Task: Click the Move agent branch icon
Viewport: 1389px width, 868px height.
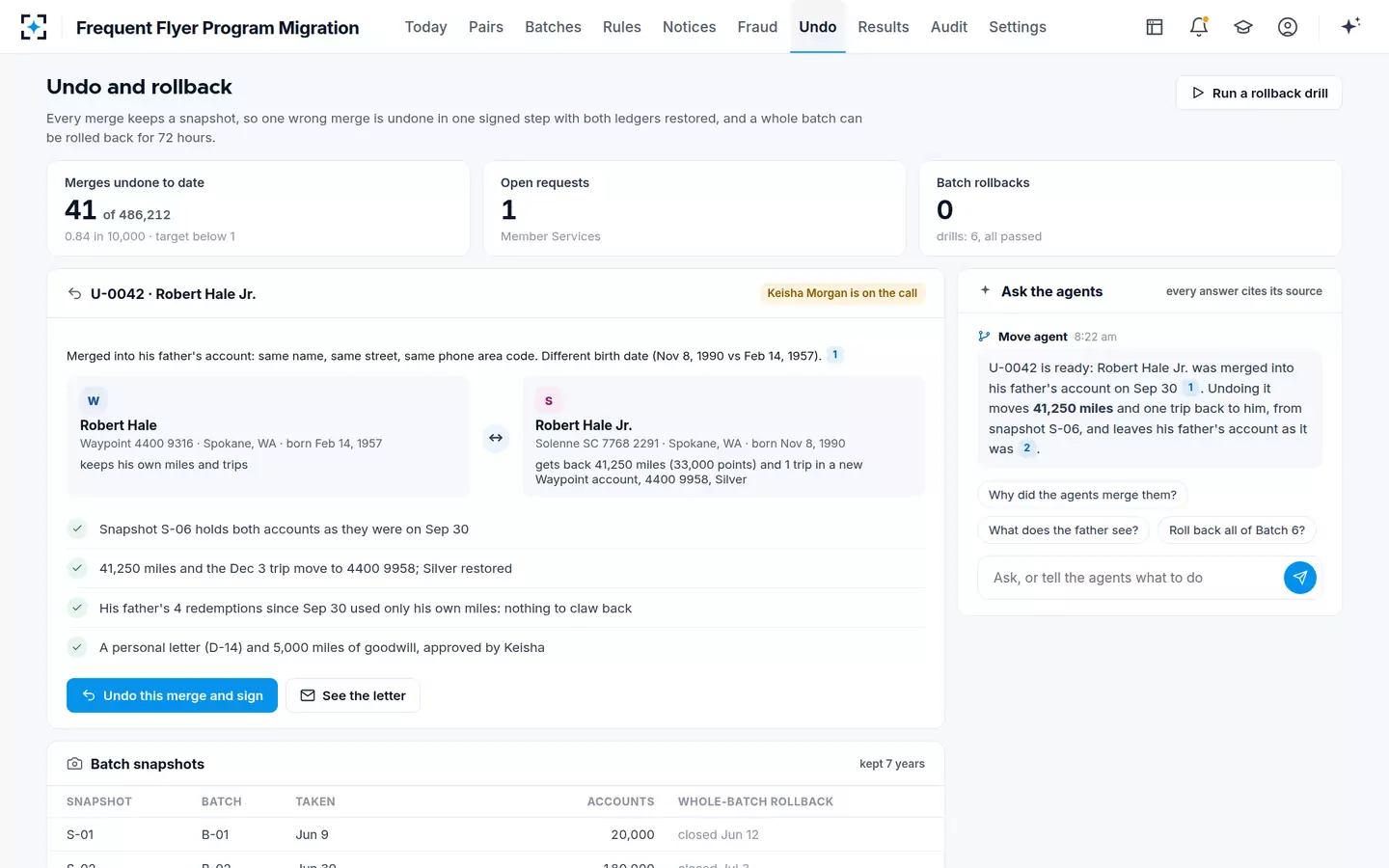Action: tap(984, 337)
